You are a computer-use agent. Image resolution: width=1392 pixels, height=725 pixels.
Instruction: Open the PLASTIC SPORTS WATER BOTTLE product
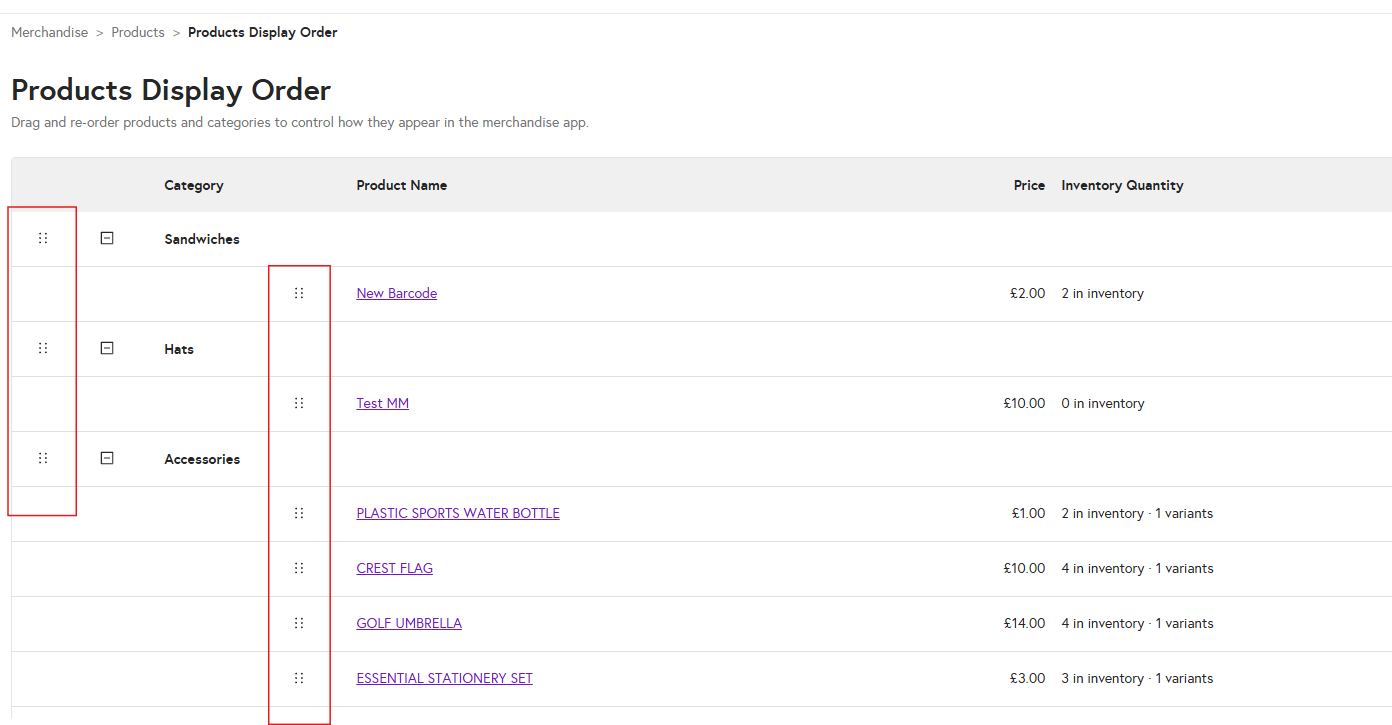458,513
